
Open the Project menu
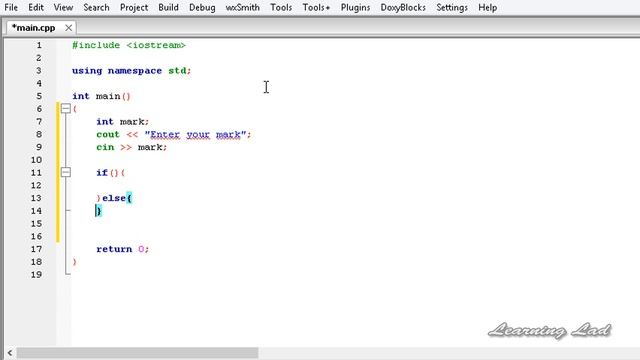point(134,7)
